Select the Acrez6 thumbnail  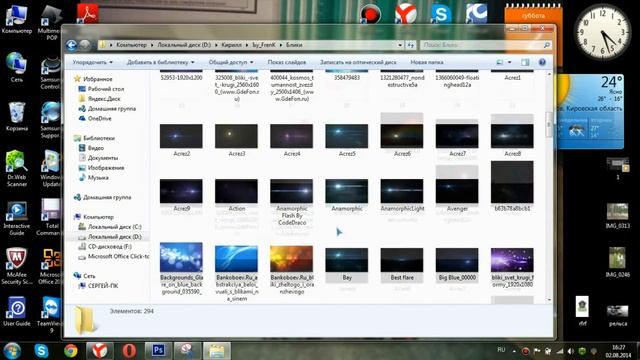click(x=402, y=136)
